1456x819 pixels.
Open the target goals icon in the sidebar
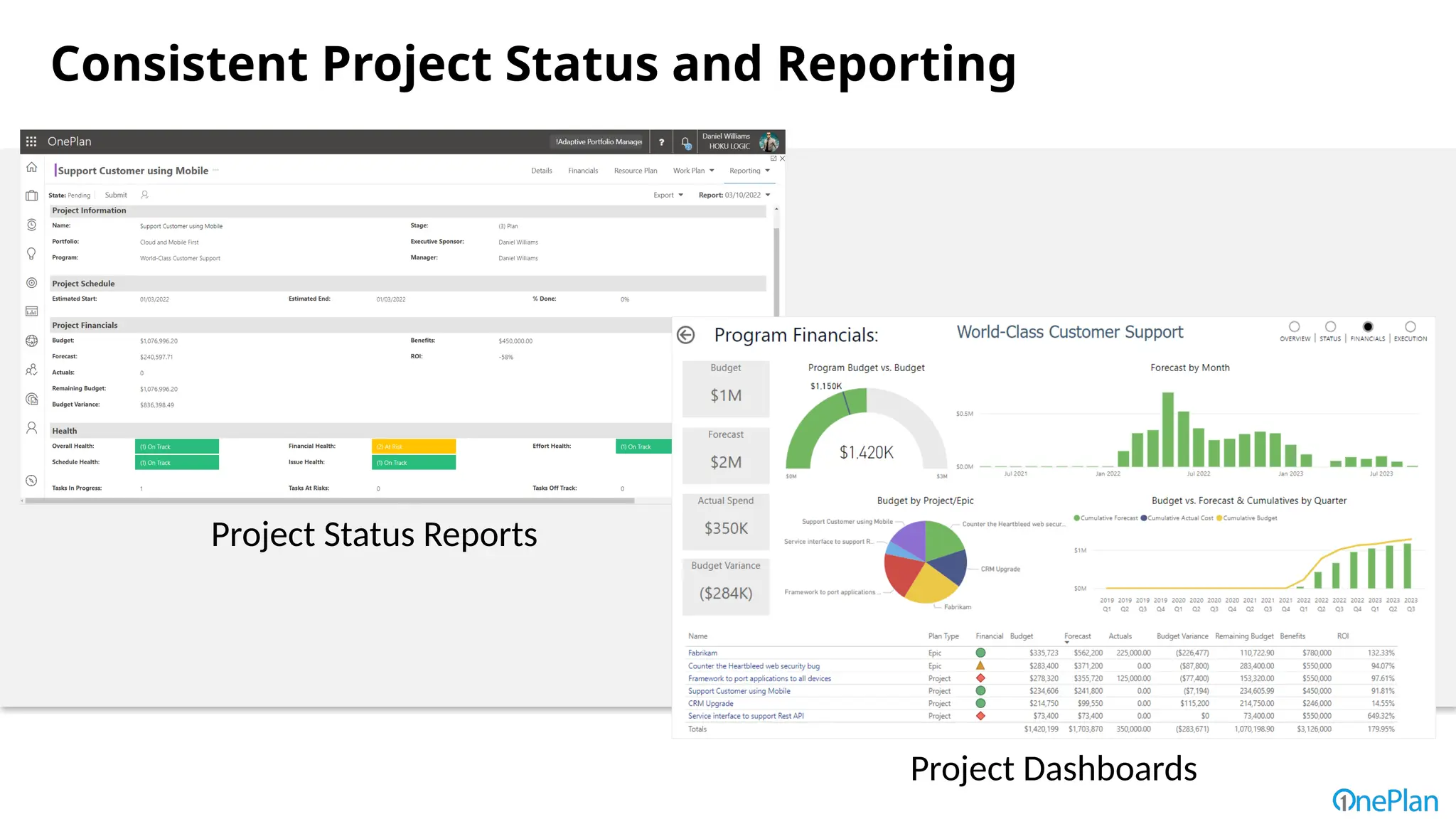31,283
